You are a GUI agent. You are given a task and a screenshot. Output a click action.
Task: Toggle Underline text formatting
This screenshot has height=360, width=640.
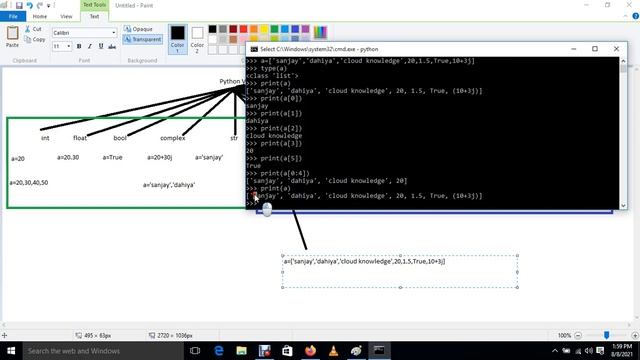(x=101, y=47)
